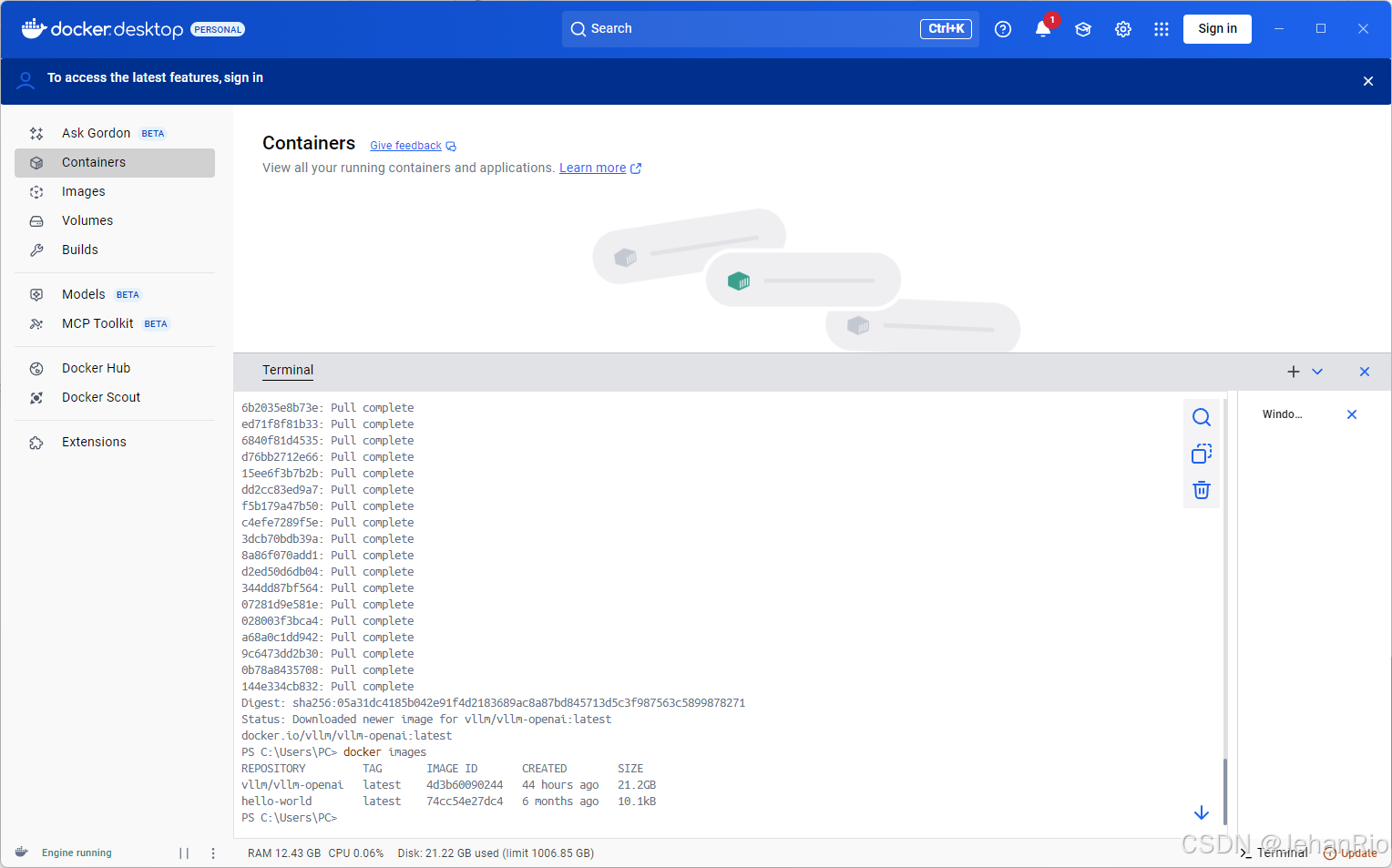
Task: Go to Volumes in the sidebar
Action: (115, 220)
